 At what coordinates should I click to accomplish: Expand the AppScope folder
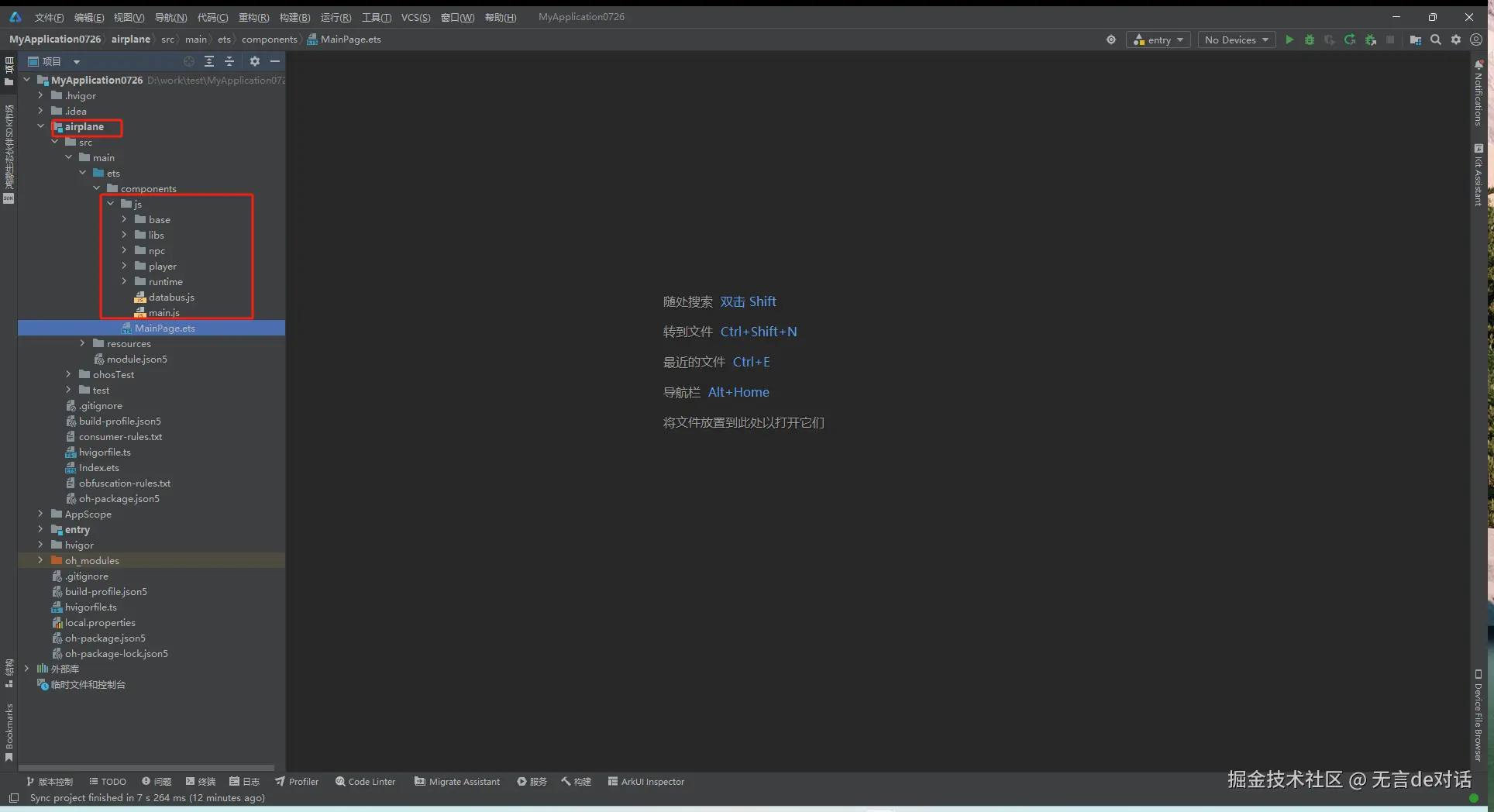40,514
